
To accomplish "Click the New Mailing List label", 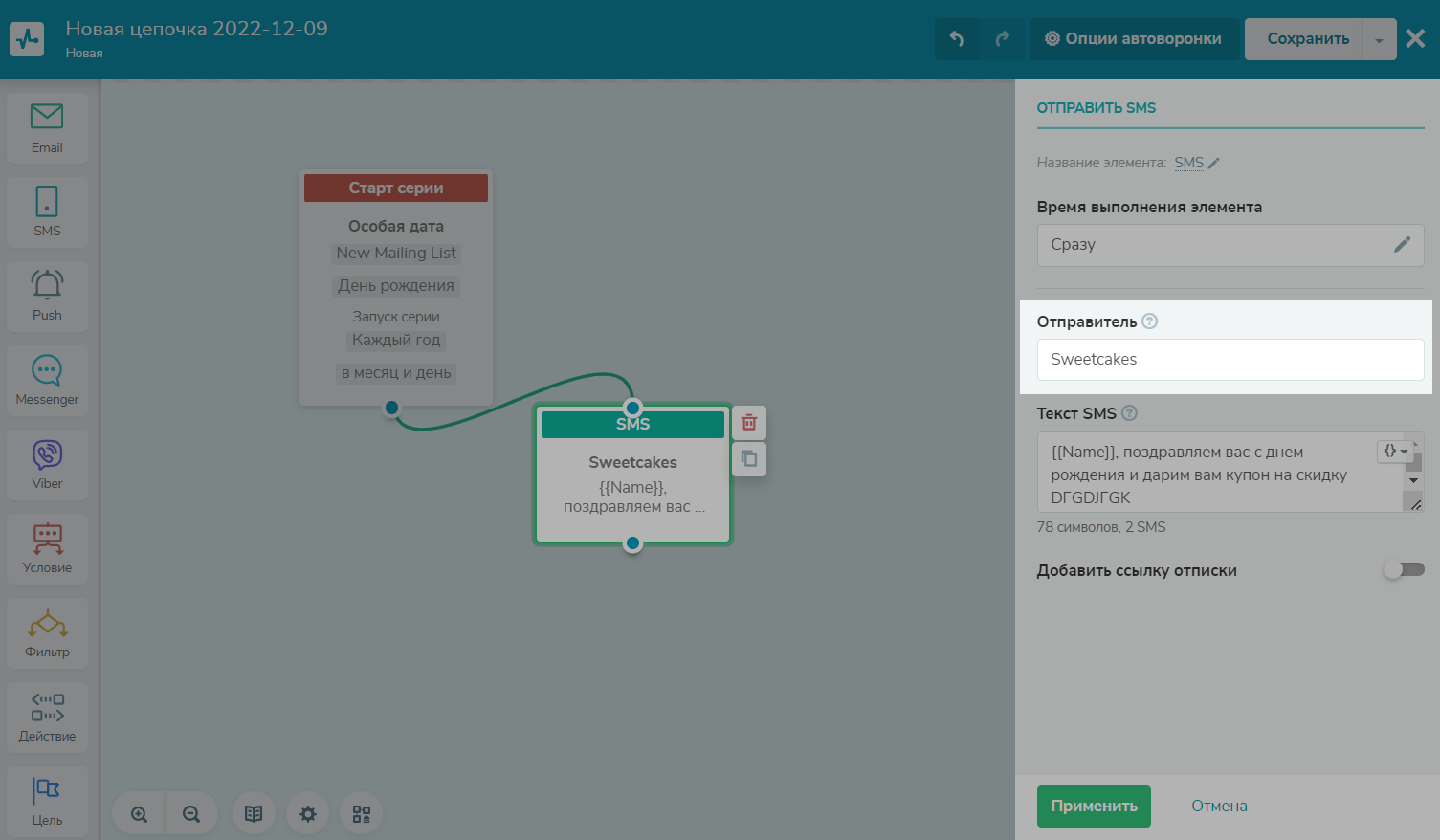I will (396, 254).
